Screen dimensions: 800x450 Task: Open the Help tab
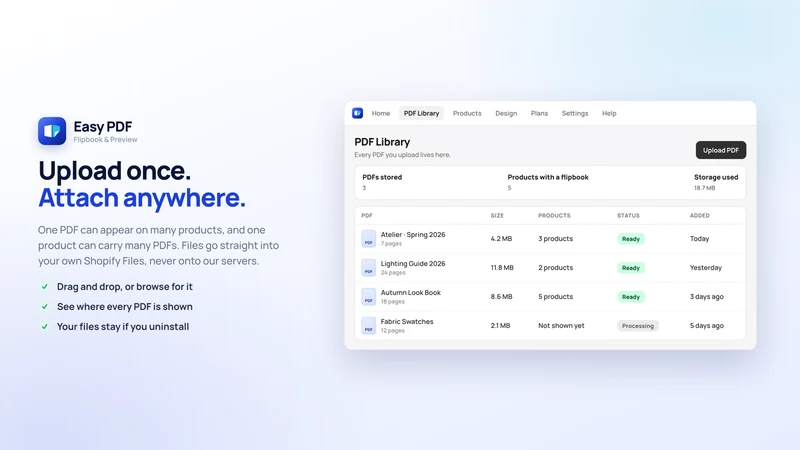[x=609, y=113]
